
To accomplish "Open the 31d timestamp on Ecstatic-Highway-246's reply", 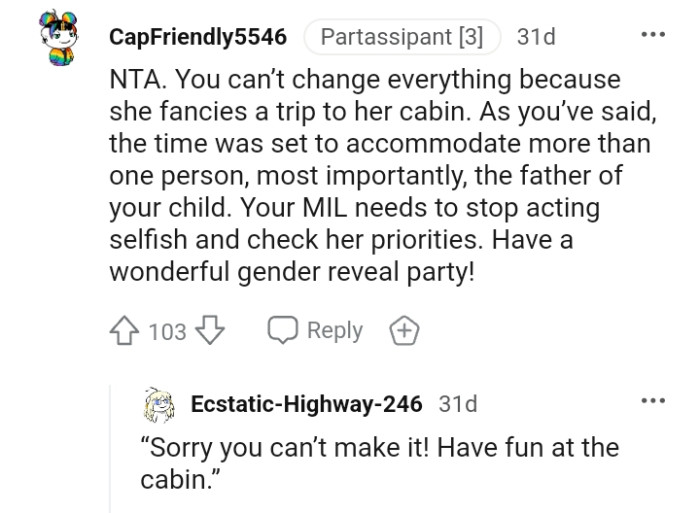I will pos(458,404).
